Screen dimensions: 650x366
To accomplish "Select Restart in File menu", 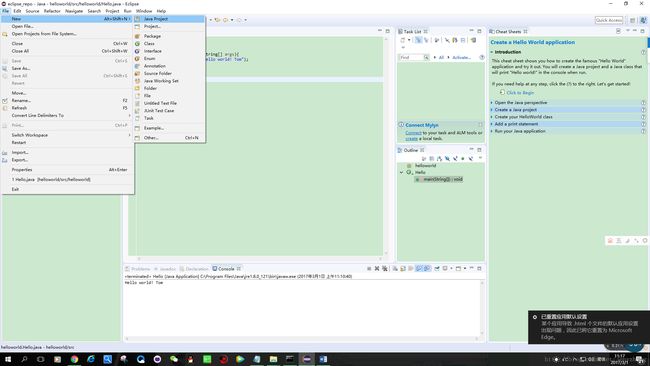I will (67, 143).
